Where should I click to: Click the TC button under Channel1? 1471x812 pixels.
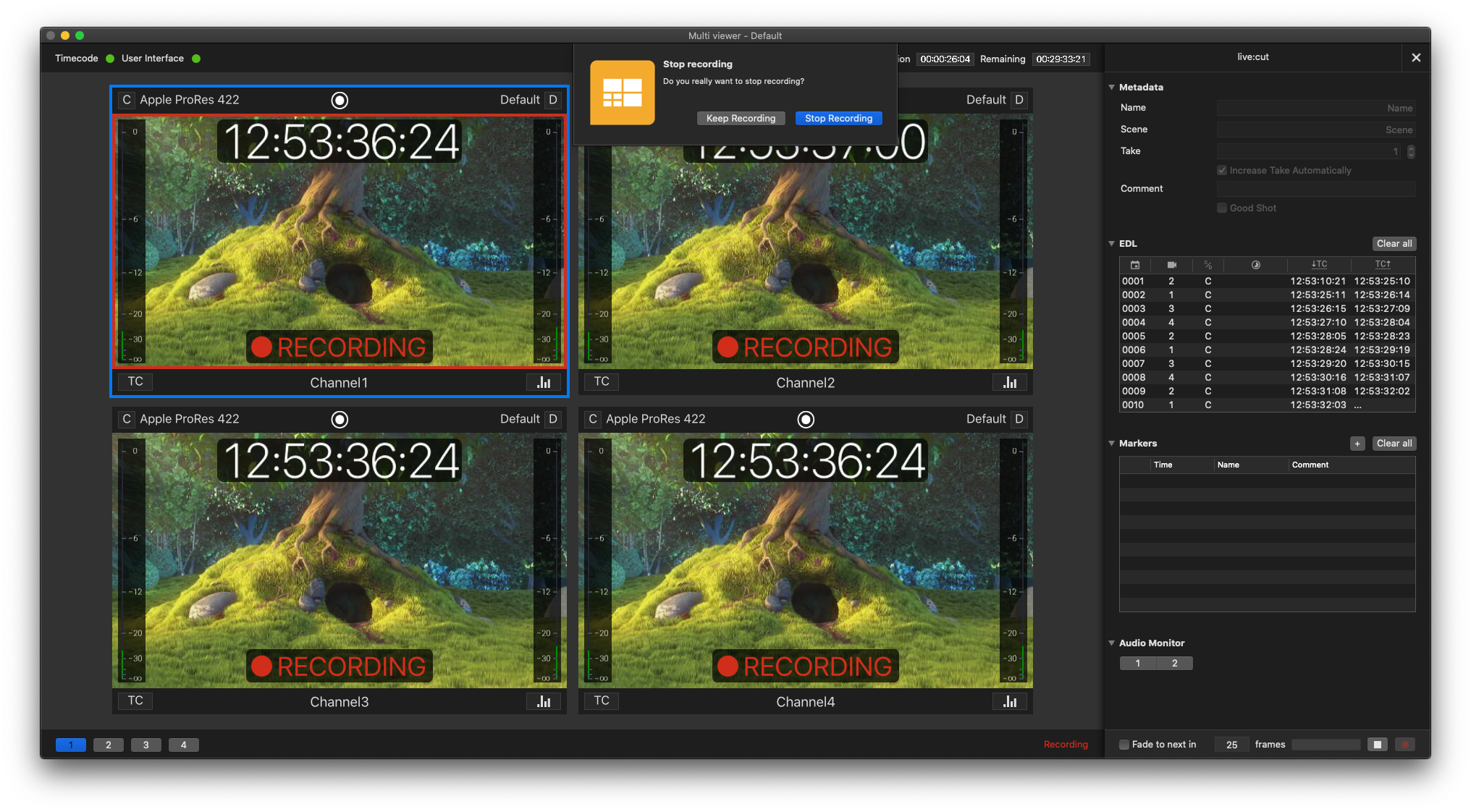pos(135,382)
